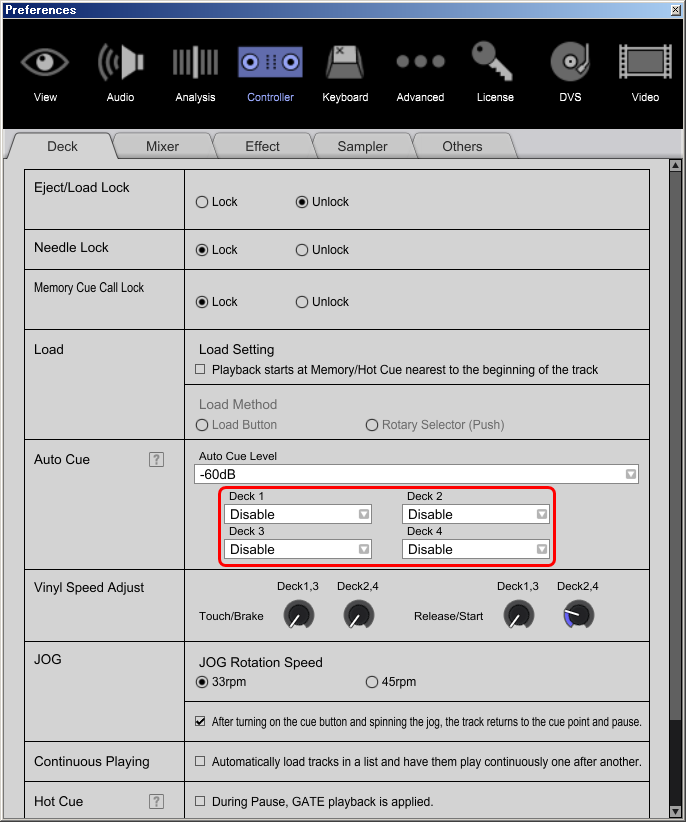Switch to the Effect tab
This screenshot has height=822, width=686.
tap(263, 146)
